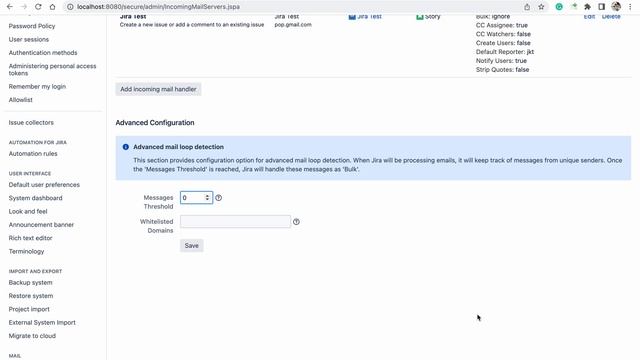640x360 pixels.
Task: Edit the Jira Test mail handler
Action: [589, 17]
